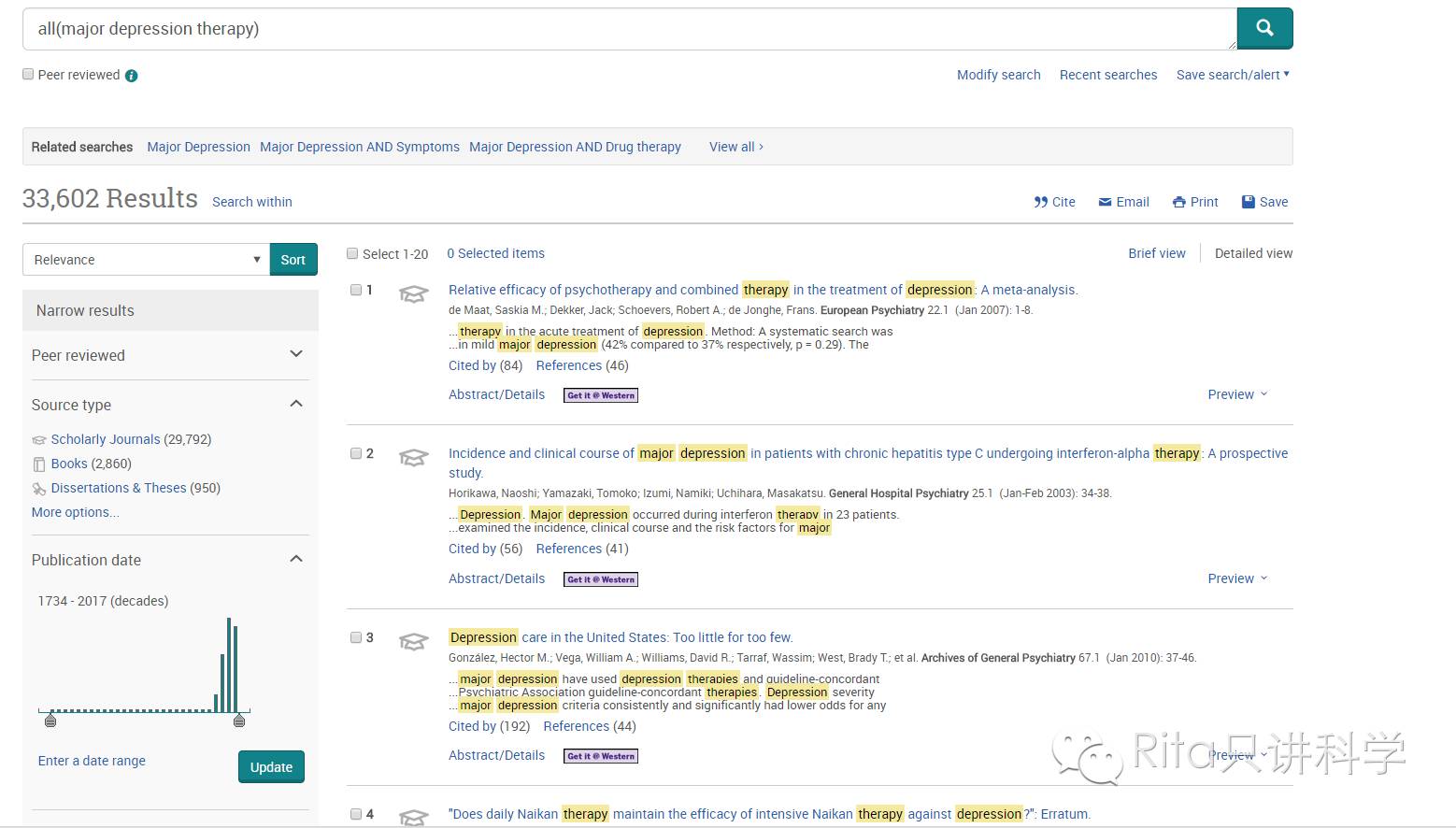Click the scholarly journal icon of result 1
Screen dimensions: 1456x828
pyautogui.click(x=413, y=294)
